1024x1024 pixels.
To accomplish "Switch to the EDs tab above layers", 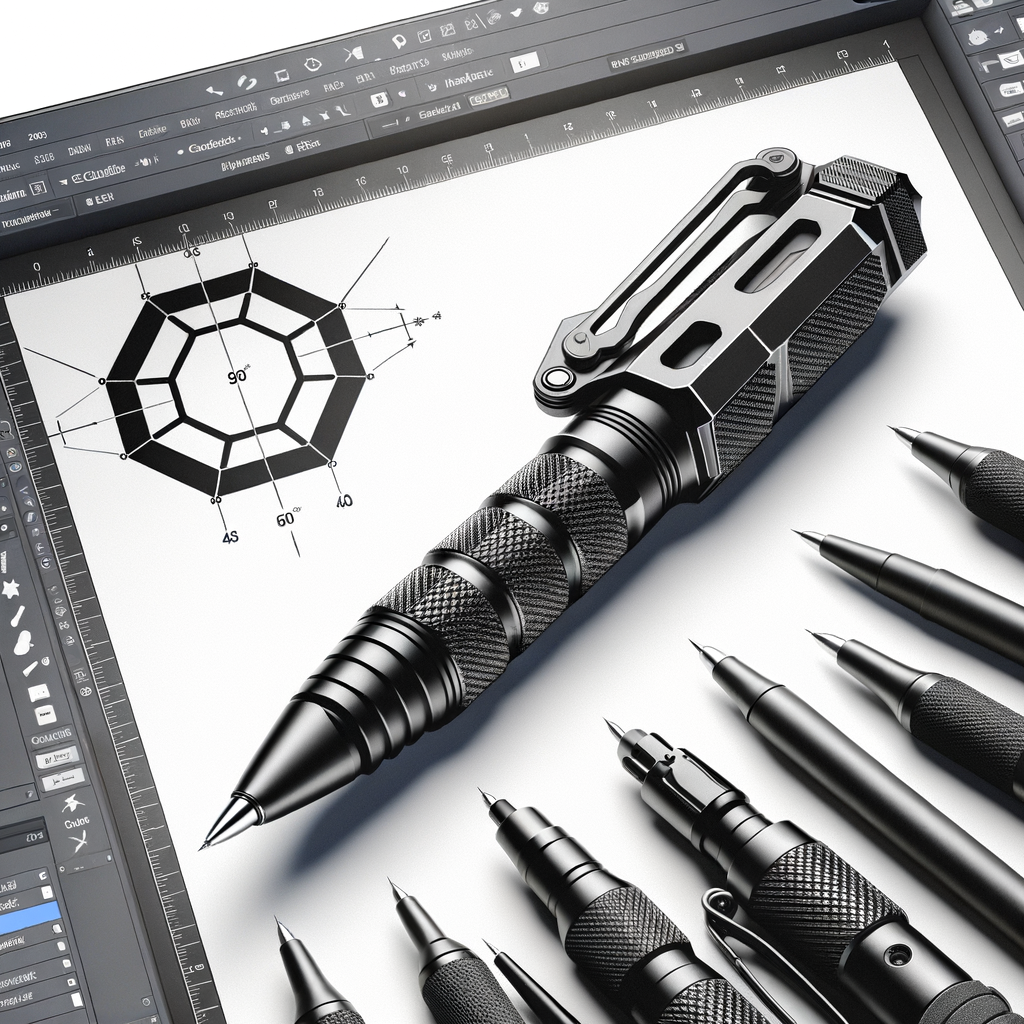I will (x=34, y=837).
